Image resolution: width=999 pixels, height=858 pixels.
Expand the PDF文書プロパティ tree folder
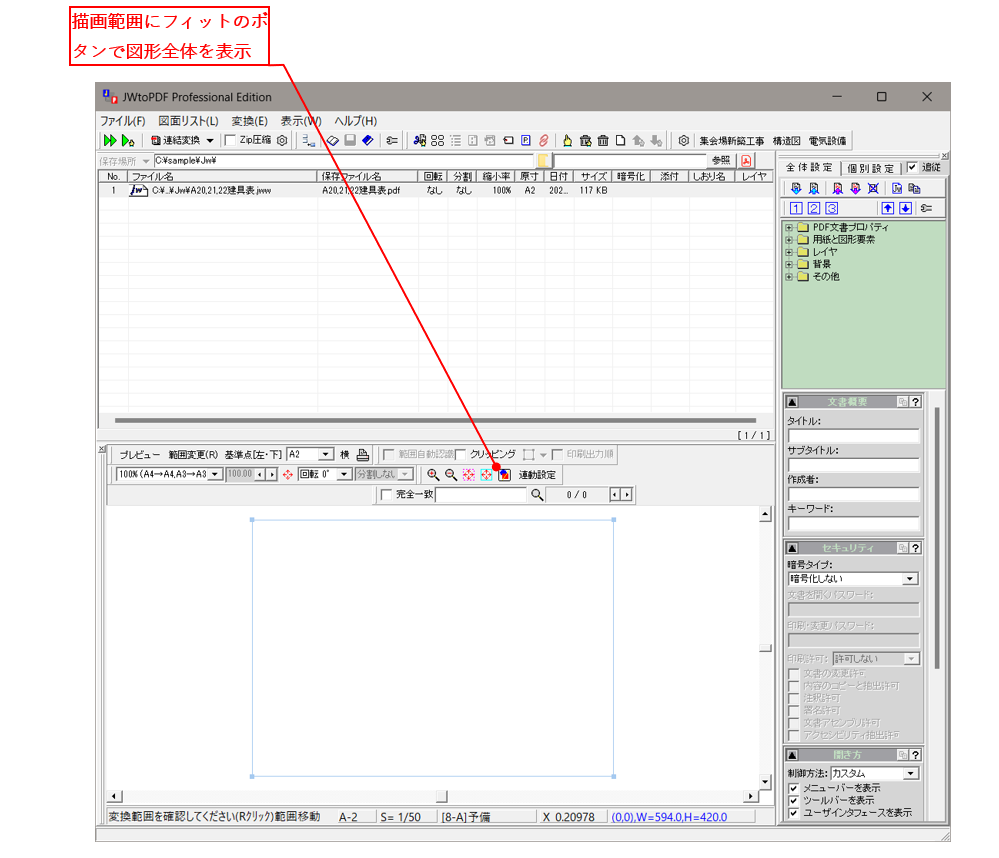[789, 228]
